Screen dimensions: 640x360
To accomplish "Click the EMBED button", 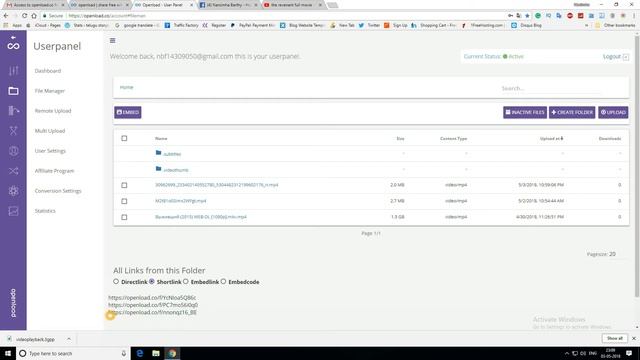I will point(128,112).
